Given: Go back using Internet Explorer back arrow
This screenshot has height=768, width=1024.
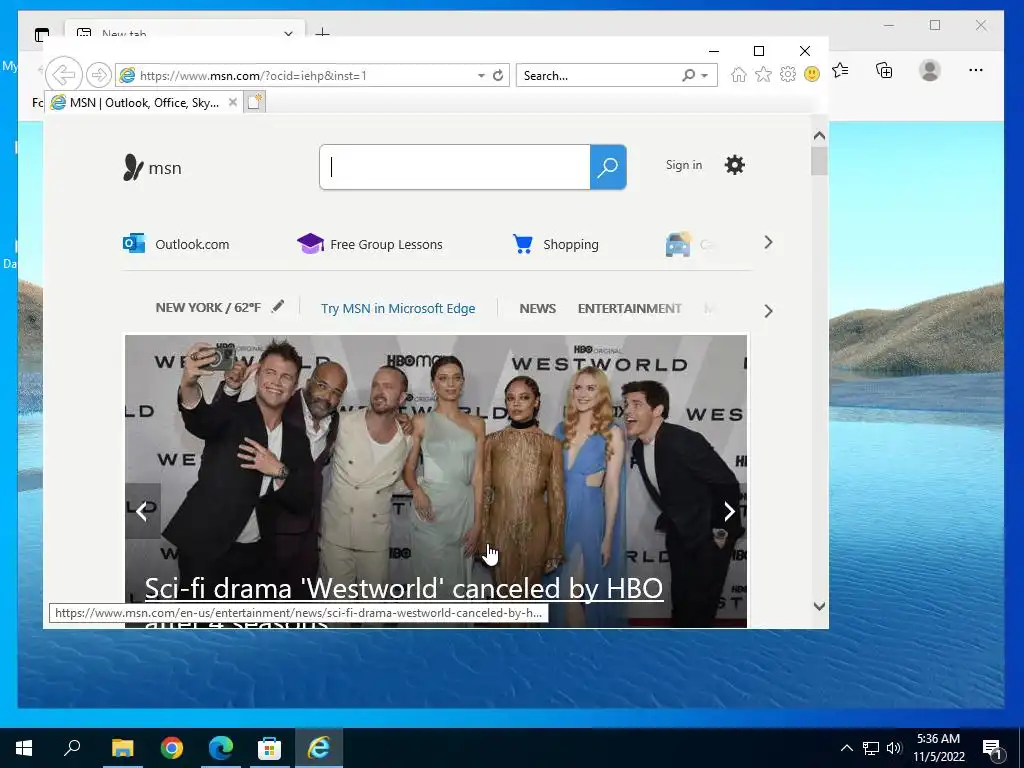Looking at the screenshot, I should click(63, 75).
